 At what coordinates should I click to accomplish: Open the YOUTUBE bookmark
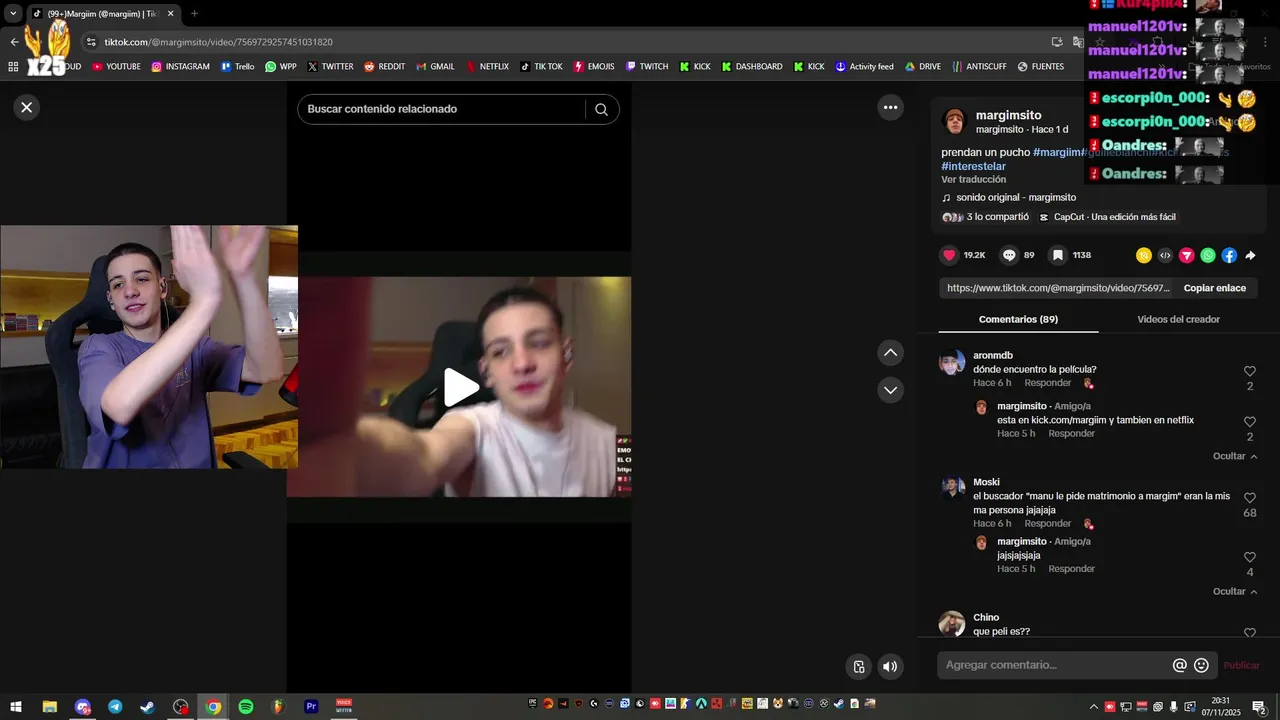coord(116,67)
